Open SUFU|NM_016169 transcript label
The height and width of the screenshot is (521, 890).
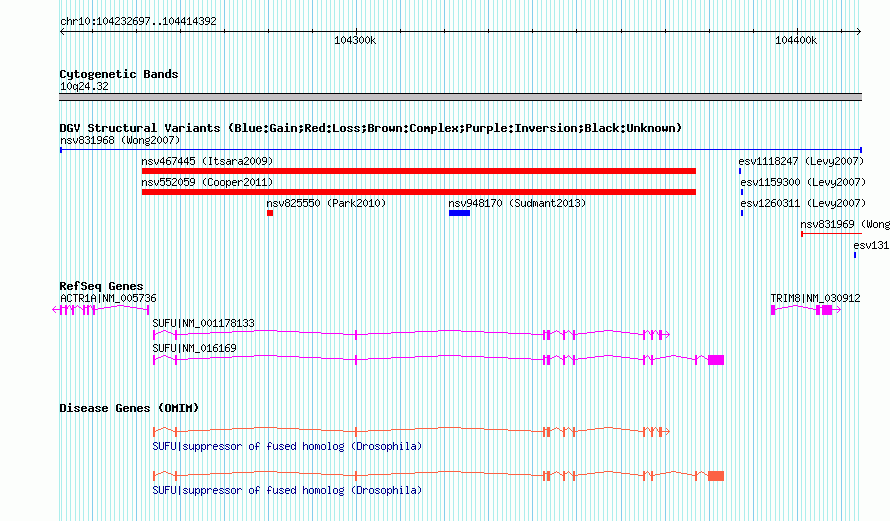[194, 348]
